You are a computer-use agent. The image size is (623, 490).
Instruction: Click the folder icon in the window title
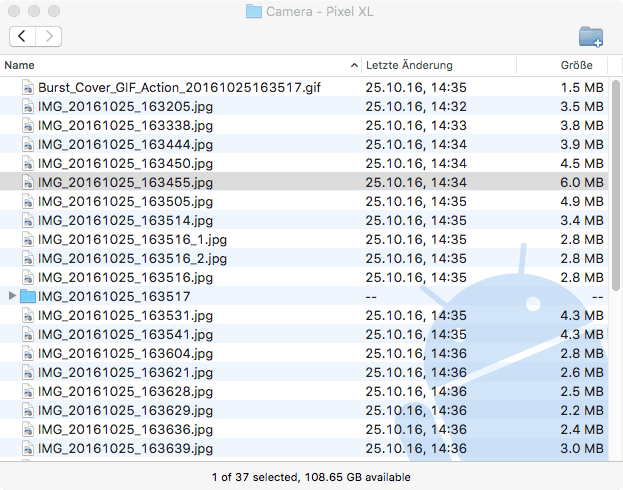tap(253, 12)
